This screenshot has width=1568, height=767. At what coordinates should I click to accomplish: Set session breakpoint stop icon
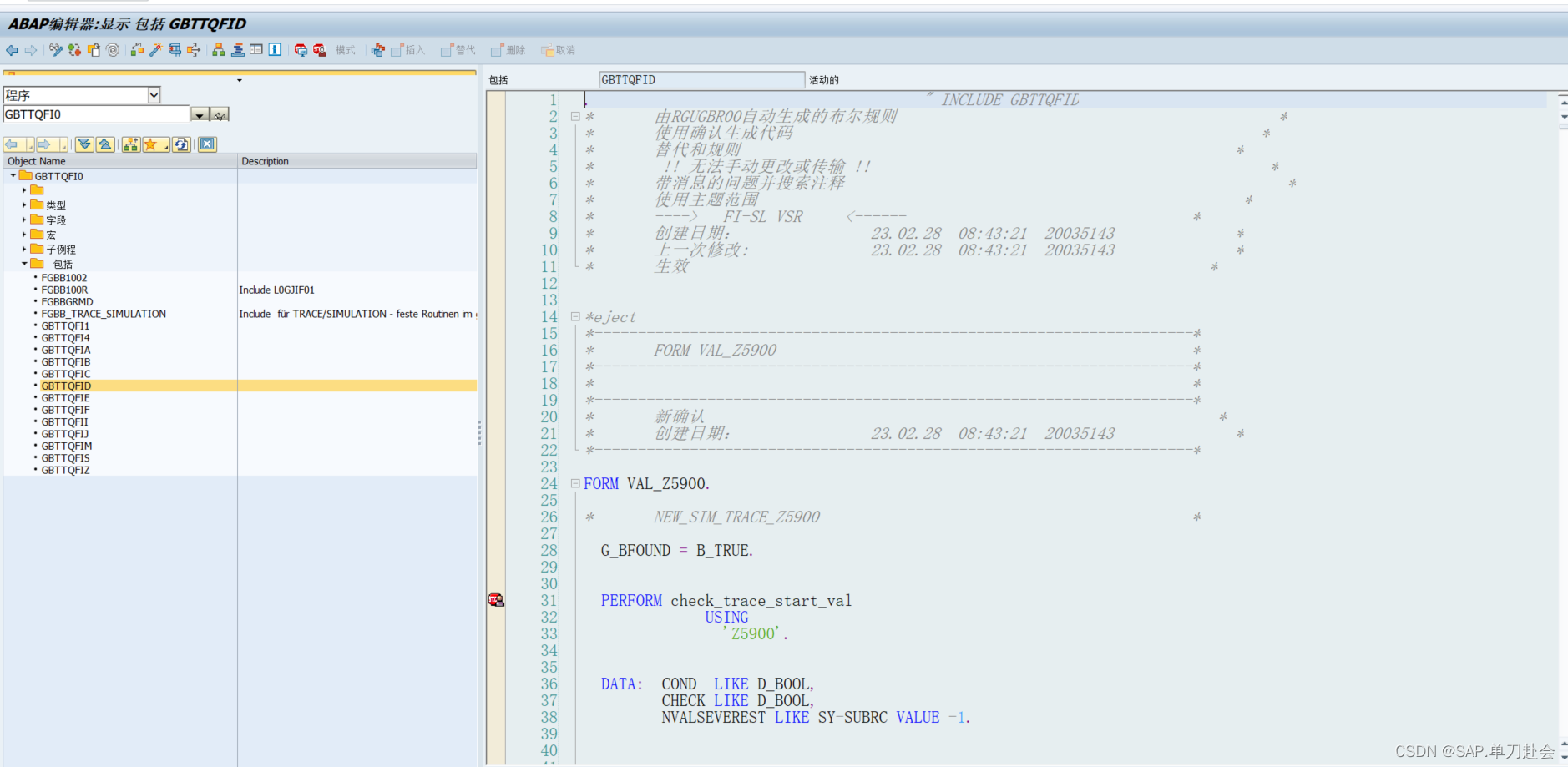[x=301, y=50]
